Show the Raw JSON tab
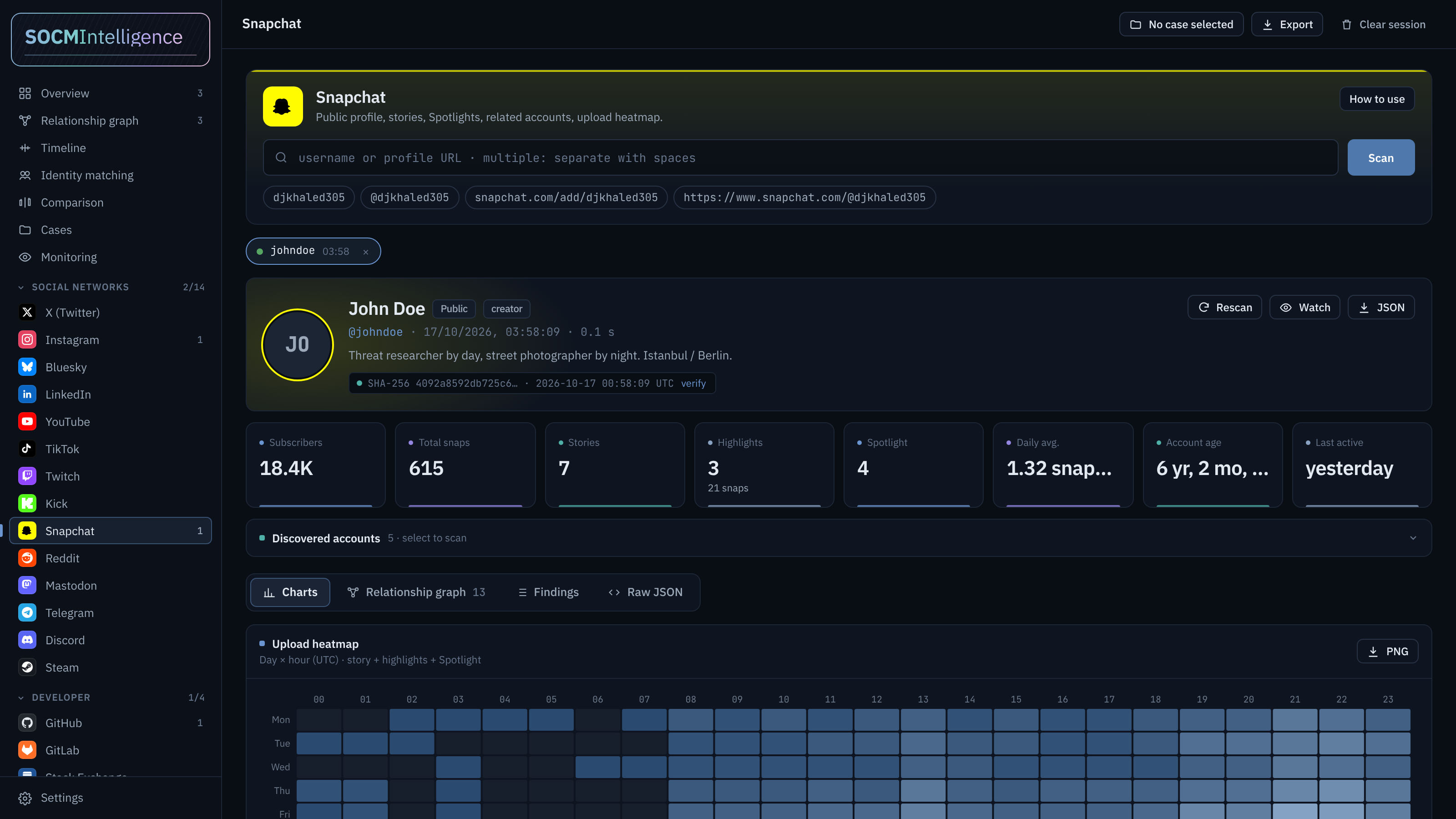1456x819 pixels. click(646, 592)
